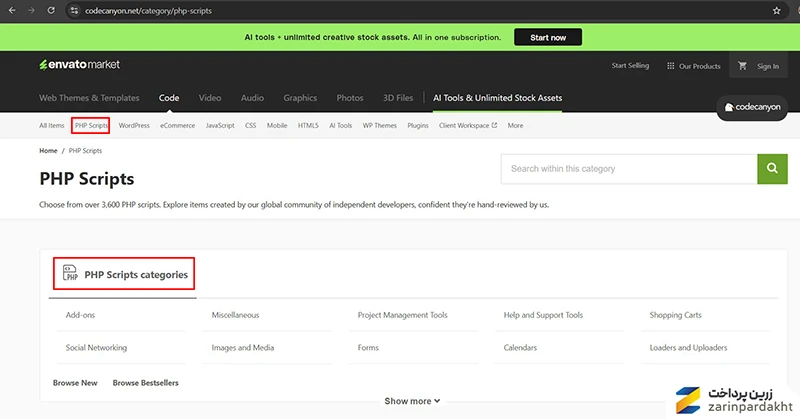The height and width of the screenshot is (419, 800).
Task: Click the codecanyon badge logo
Action: click(x=753, y=107)
